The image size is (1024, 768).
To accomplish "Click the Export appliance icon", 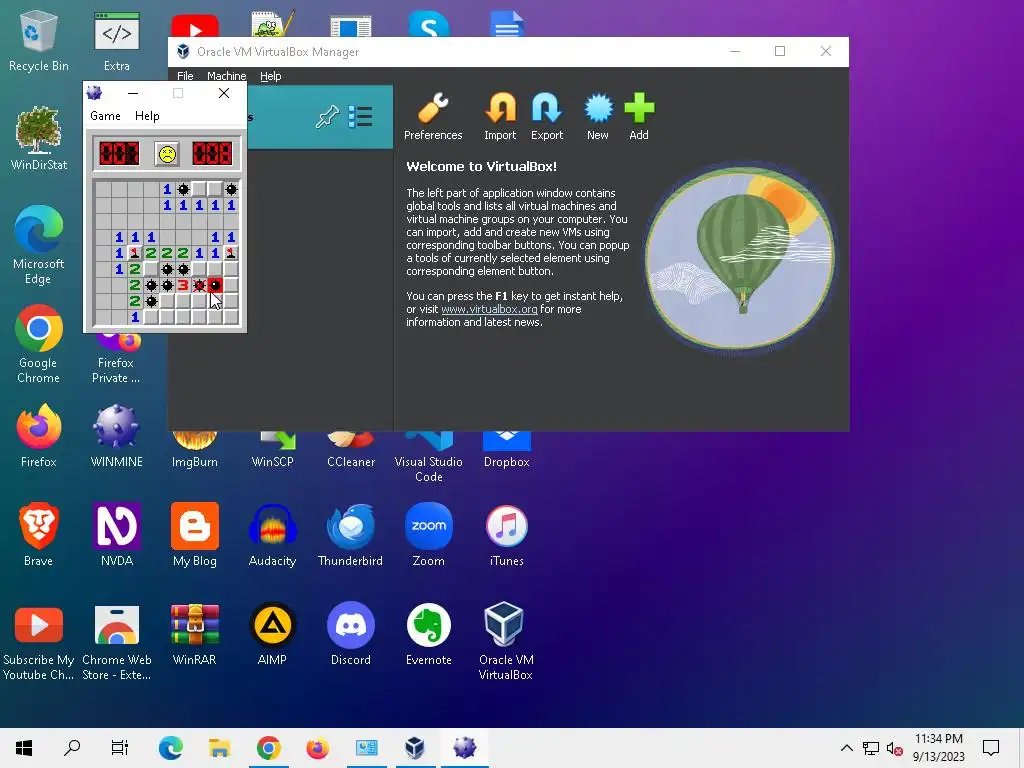I will coord(547,116).
